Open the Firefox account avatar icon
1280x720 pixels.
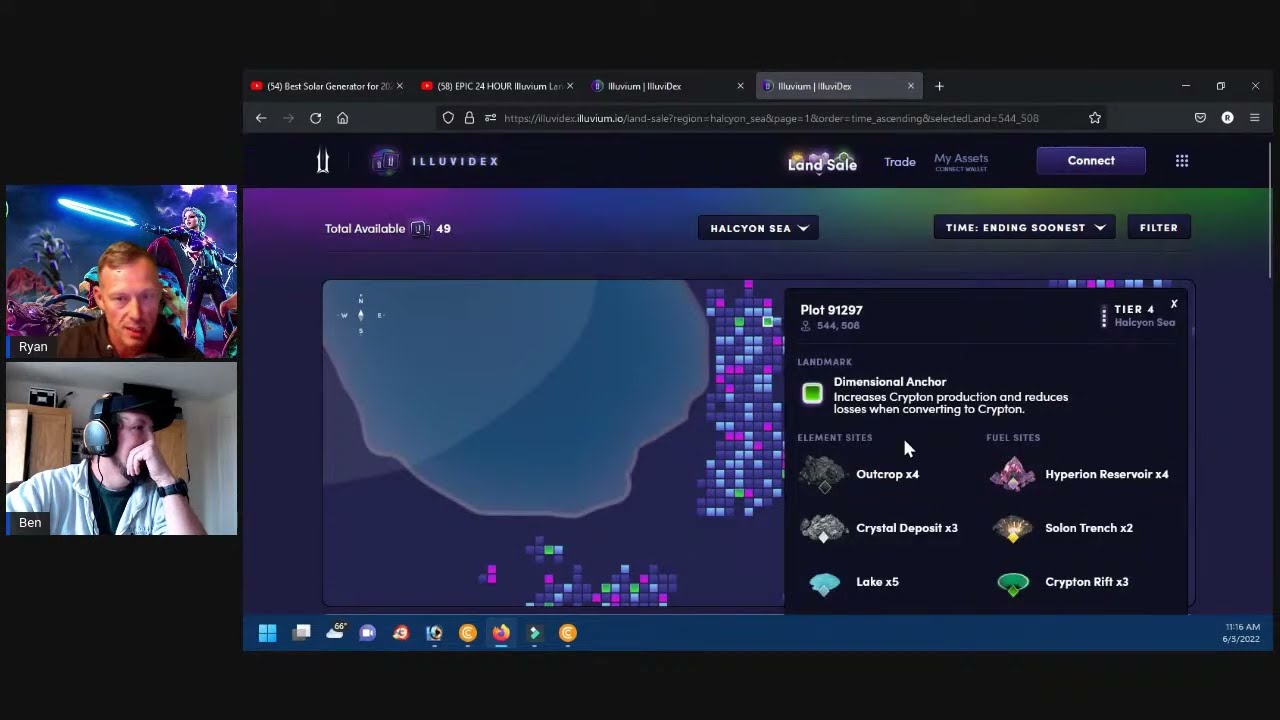click(1227, 118)
